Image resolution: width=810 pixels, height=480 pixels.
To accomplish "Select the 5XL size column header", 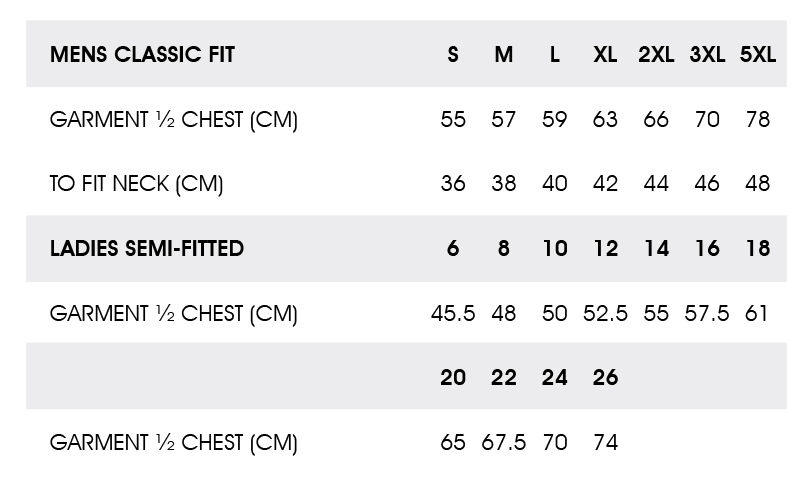I will coord(758,54).
